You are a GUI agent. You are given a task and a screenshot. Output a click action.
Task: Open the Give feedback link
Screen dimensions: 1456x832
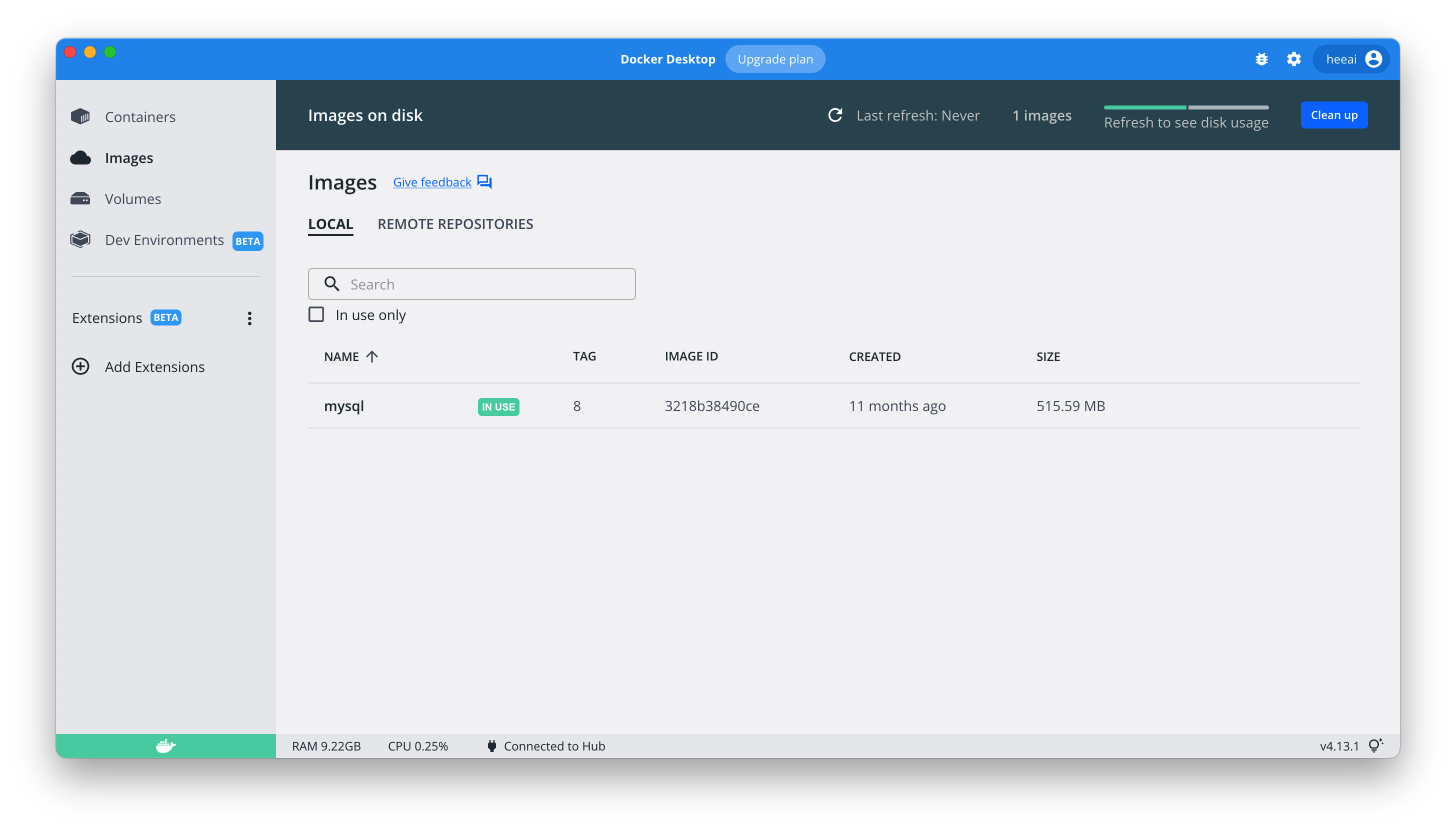pyautogui.click(x=432, y=182)
